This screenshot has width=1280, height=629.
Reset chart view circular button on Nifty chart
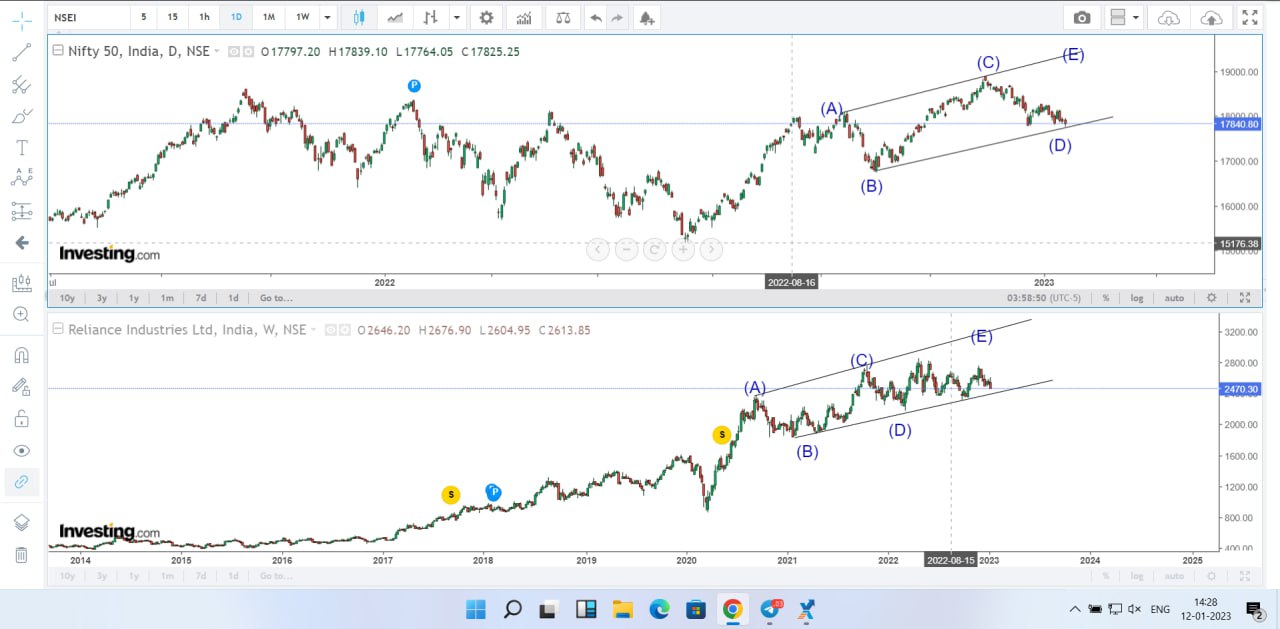pos(654,250)
